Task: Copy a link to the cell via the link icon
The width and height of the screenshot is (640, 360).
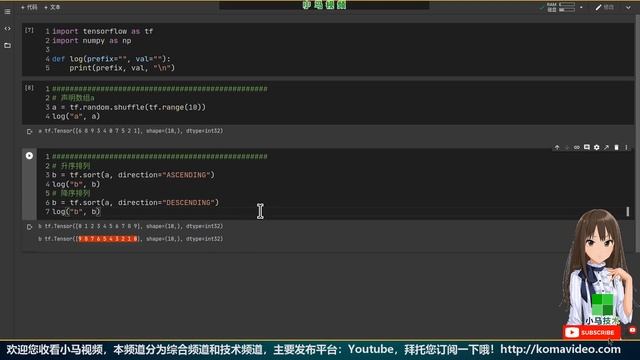Action: 576,147
